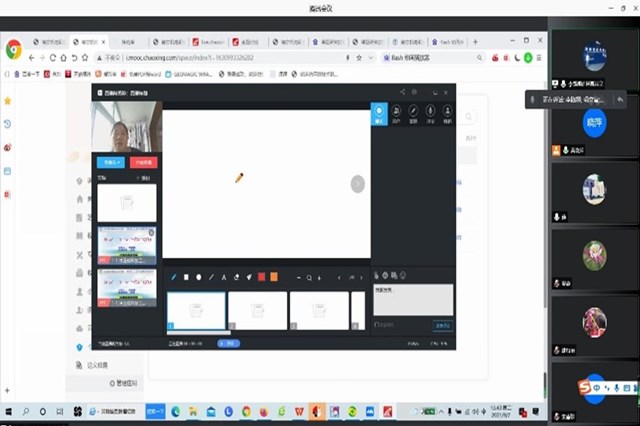Select the ellipse shape tool
640x426 pixels.
[x=198, y=277]
